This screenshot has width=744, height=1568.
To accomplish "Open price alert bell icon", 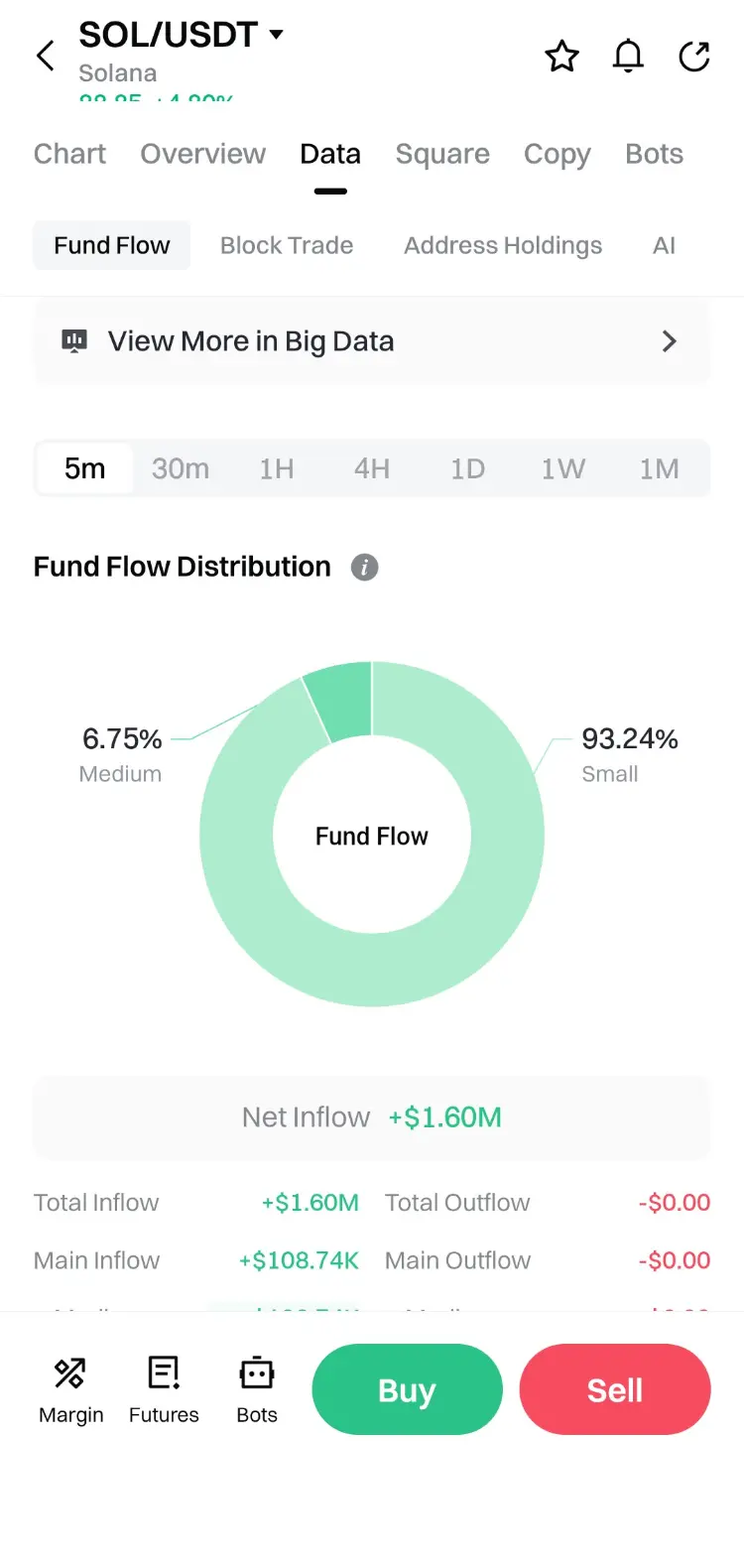I will [x=628, y=57].
